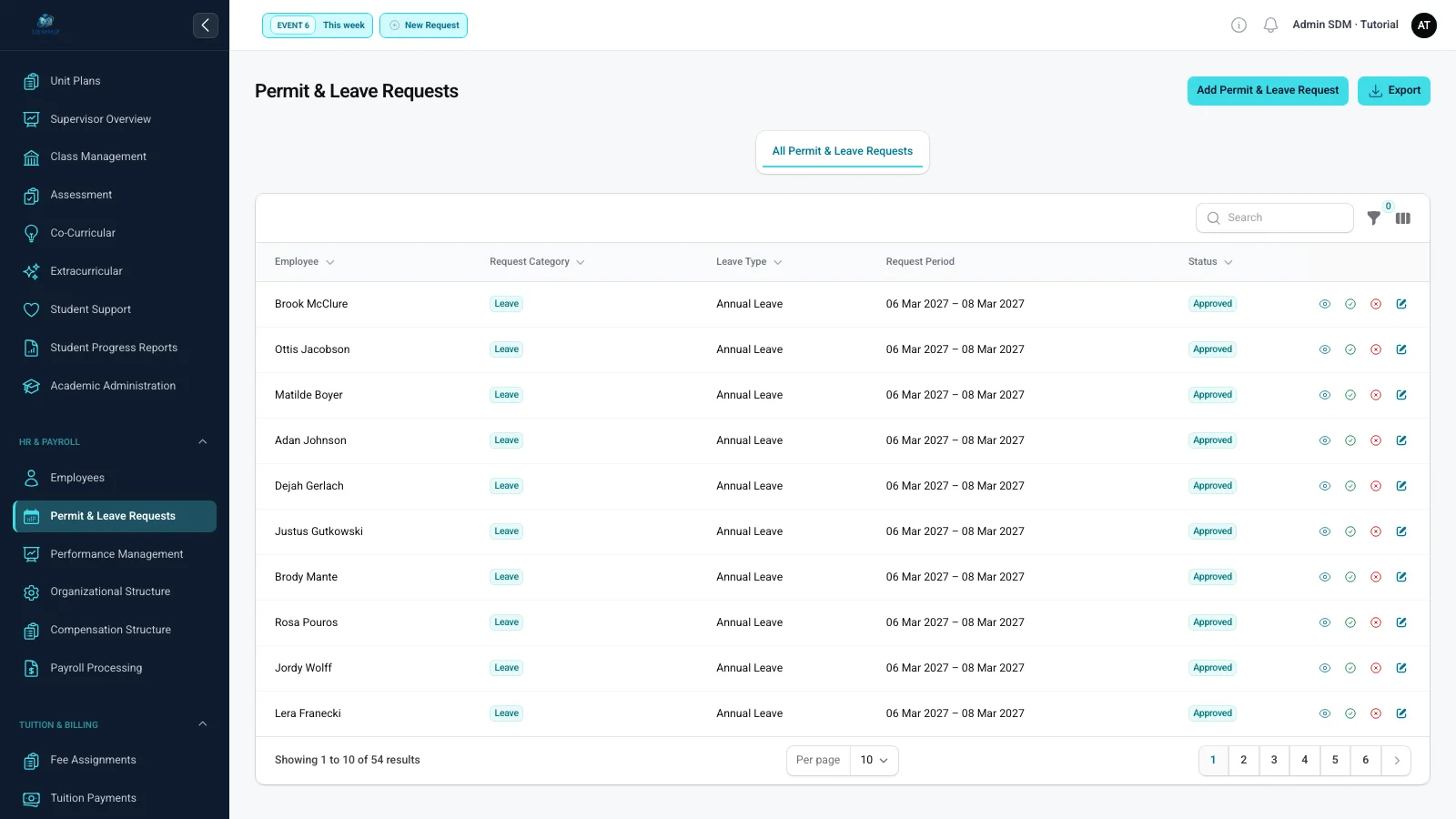Image resolution: width=1456 pixels, height=819 pixels.
Task: Reject Adan Johnson's request with X icon
Action: 1376,440
